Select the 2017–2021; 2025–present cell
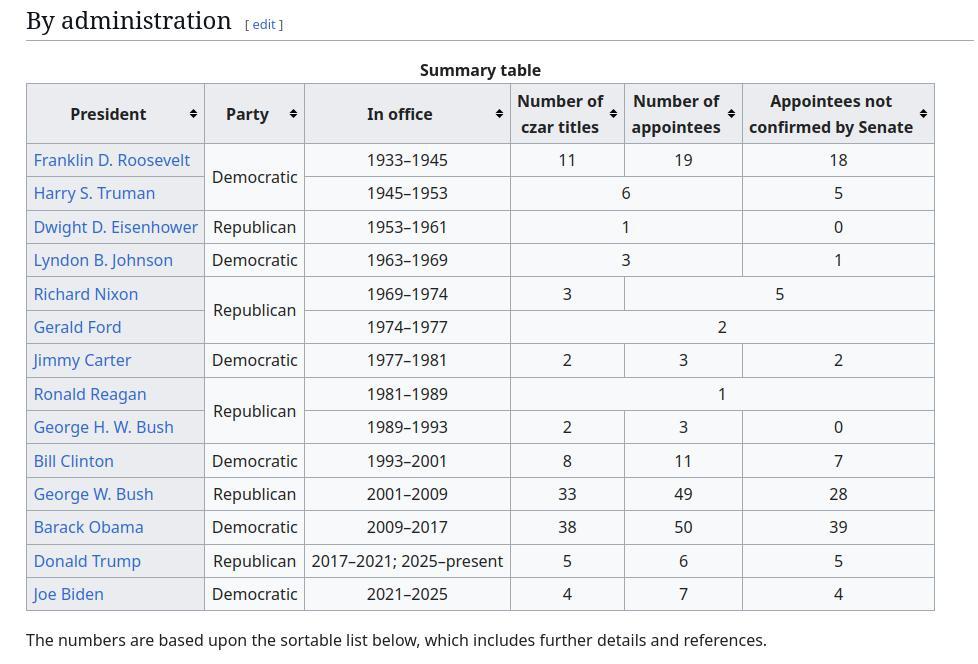Viewport: 978px width, 664px height. 407,561
